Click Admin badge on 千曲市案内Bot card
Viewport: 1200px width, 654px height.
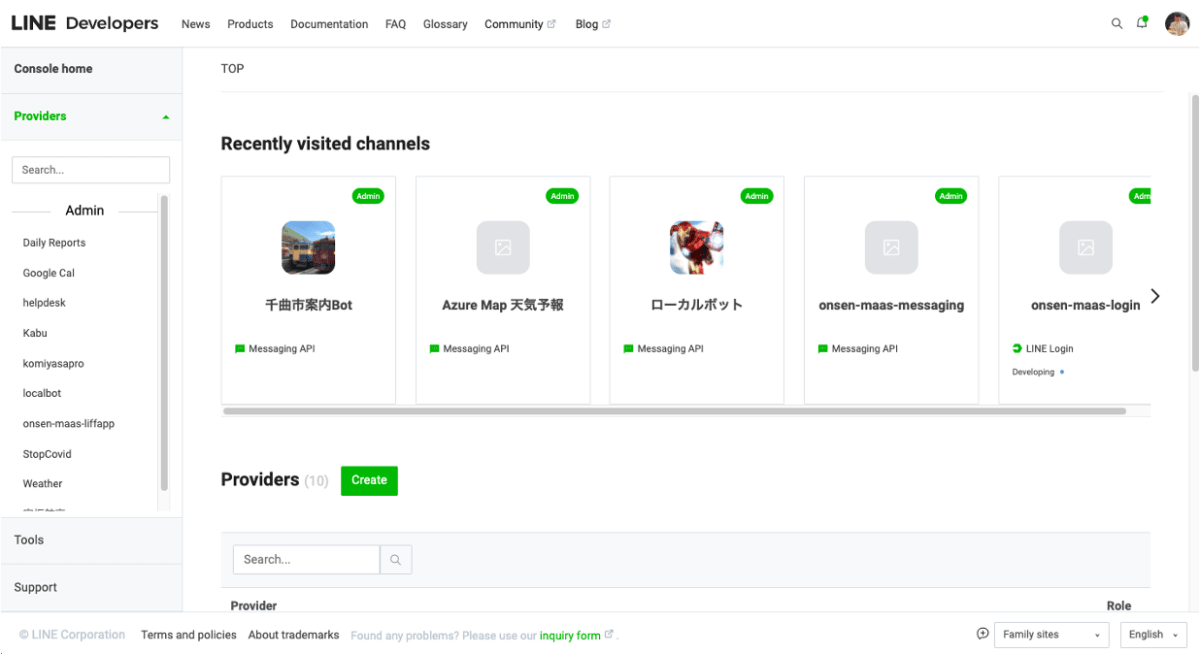(368, 196)
